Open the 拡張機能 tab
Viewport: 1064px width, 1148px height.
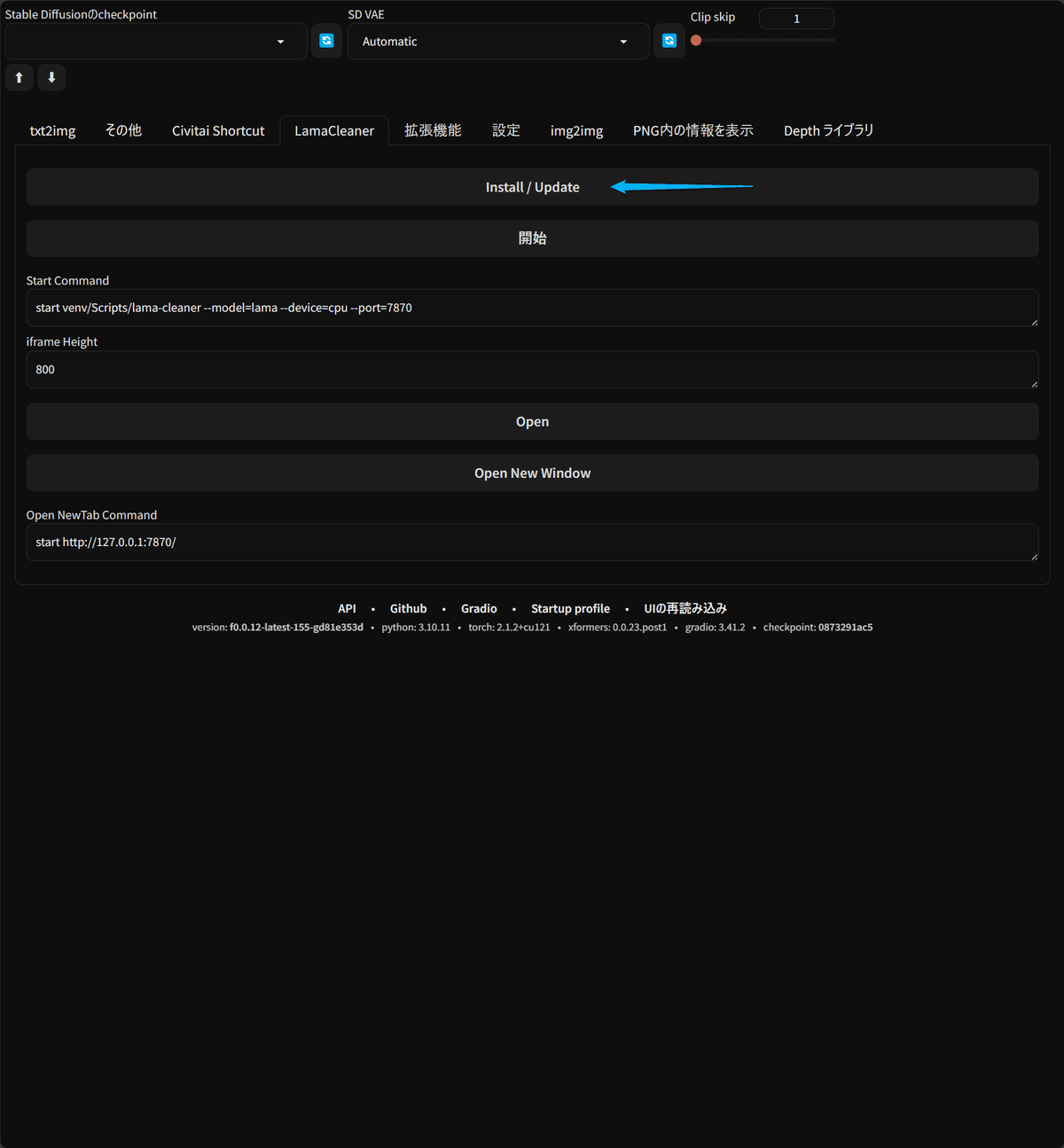coord(433,130)
